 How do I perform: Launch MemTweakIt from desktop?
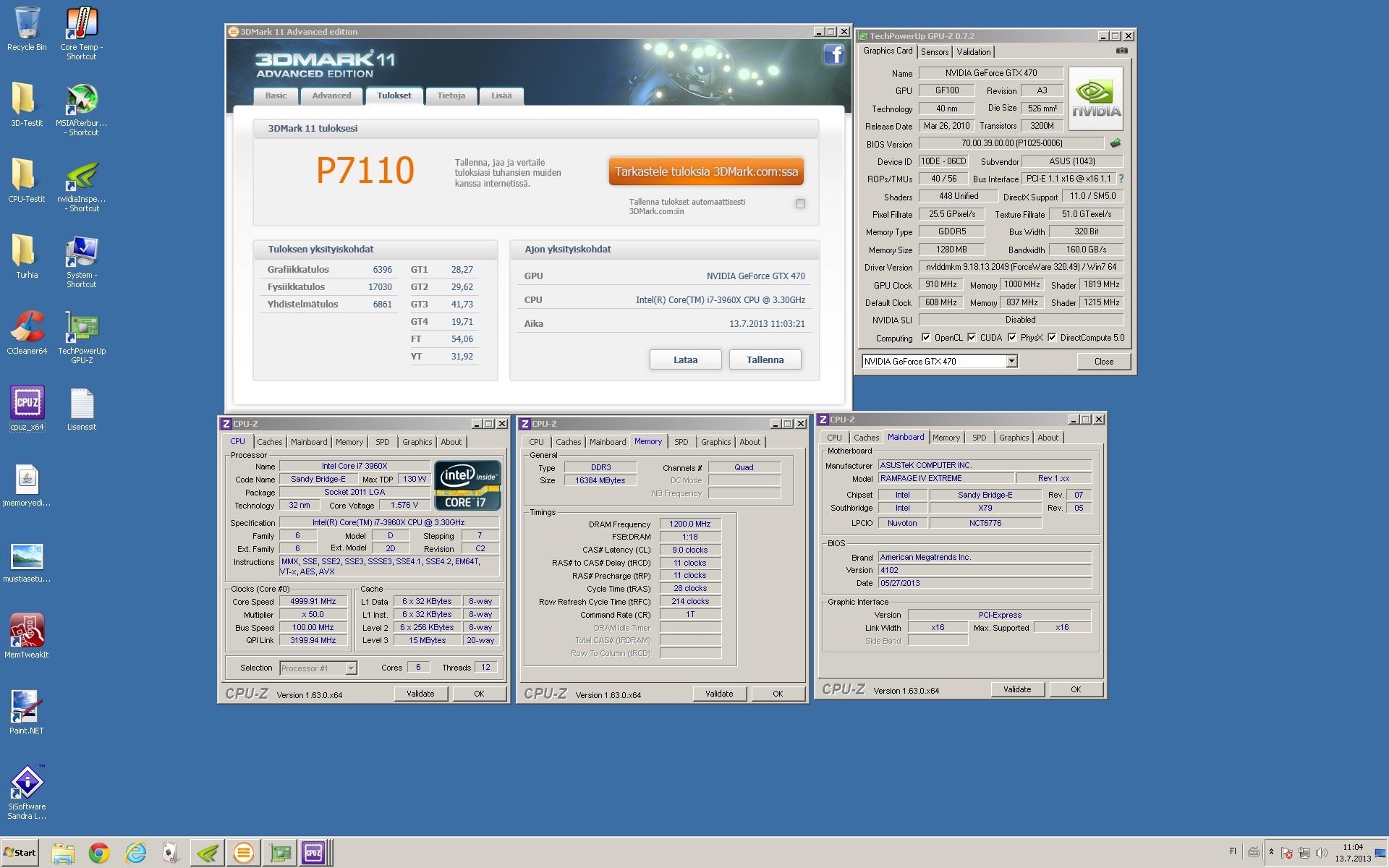27,637
